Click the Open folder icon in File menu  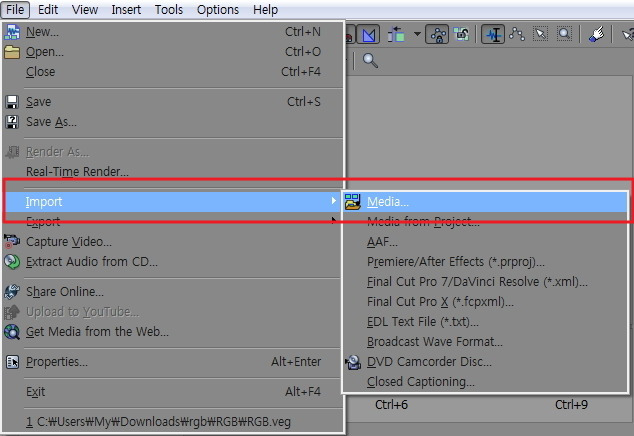tap(12, 52)
